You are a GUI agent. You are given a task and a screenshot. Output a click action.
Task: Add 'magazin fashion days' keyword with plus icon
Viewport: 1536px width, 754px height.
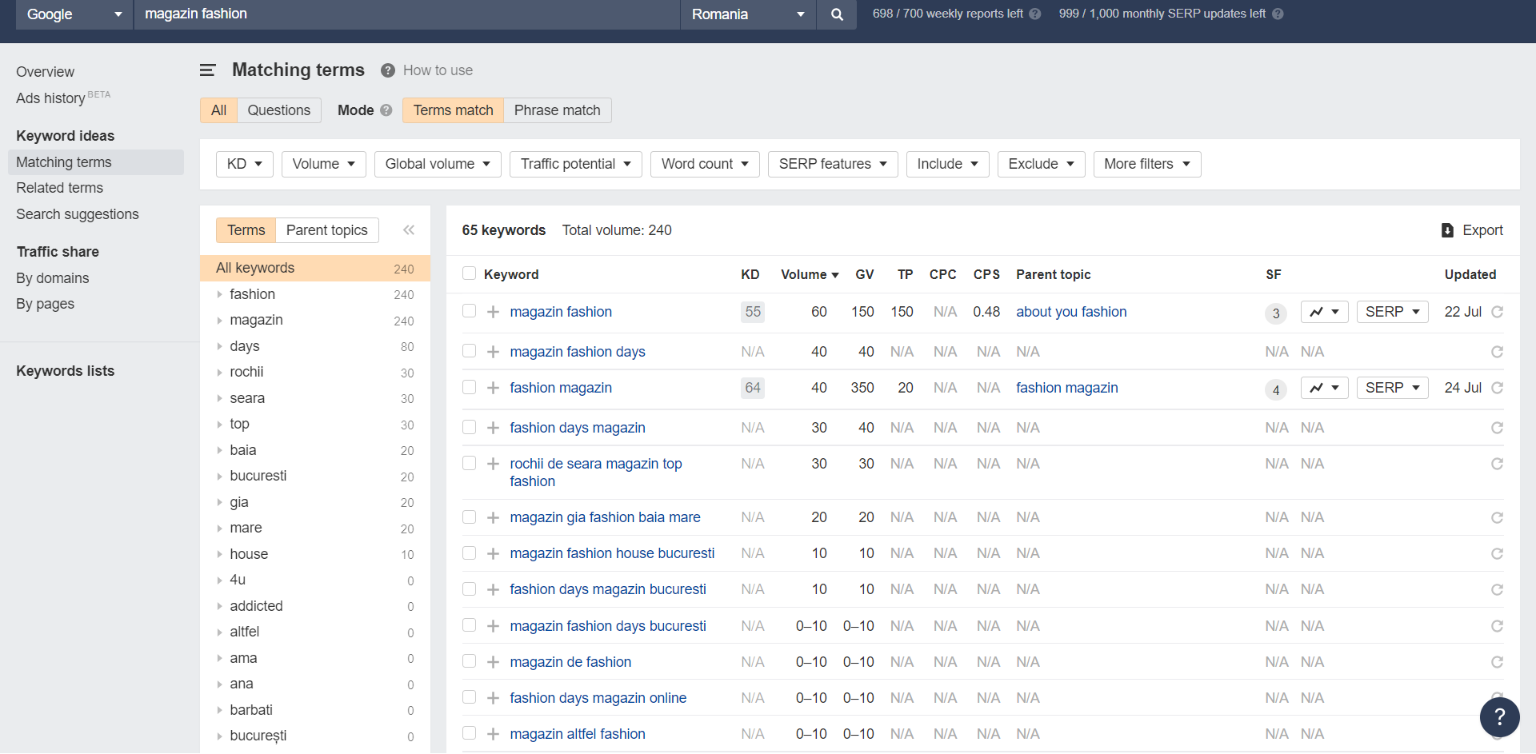click(493, 352)
